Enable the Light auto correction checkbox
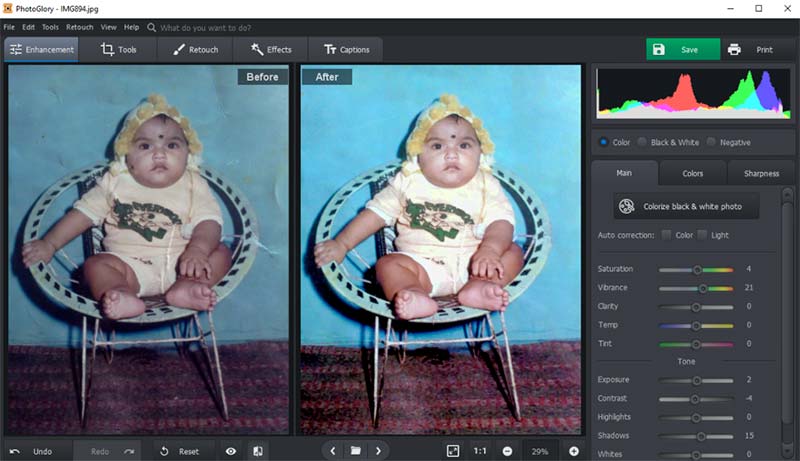This screenshot has width=800, height=461. pos(702,235)
